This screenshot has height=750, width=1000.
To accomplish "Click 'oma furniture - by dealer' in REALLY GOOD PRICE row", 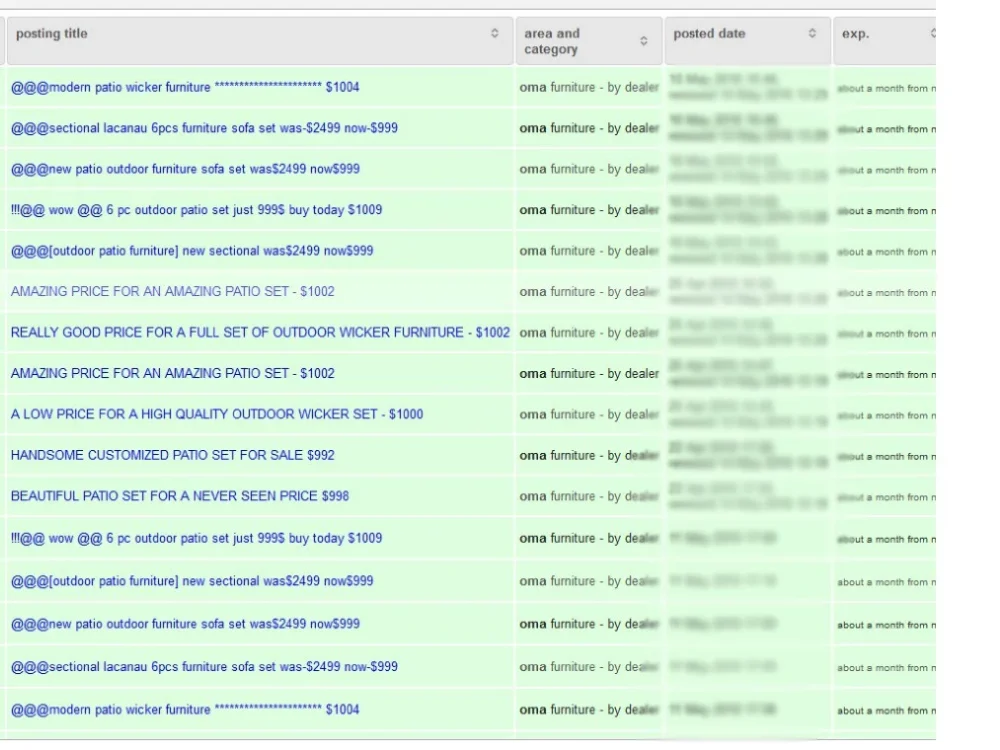I will click(x=589, y=332).
